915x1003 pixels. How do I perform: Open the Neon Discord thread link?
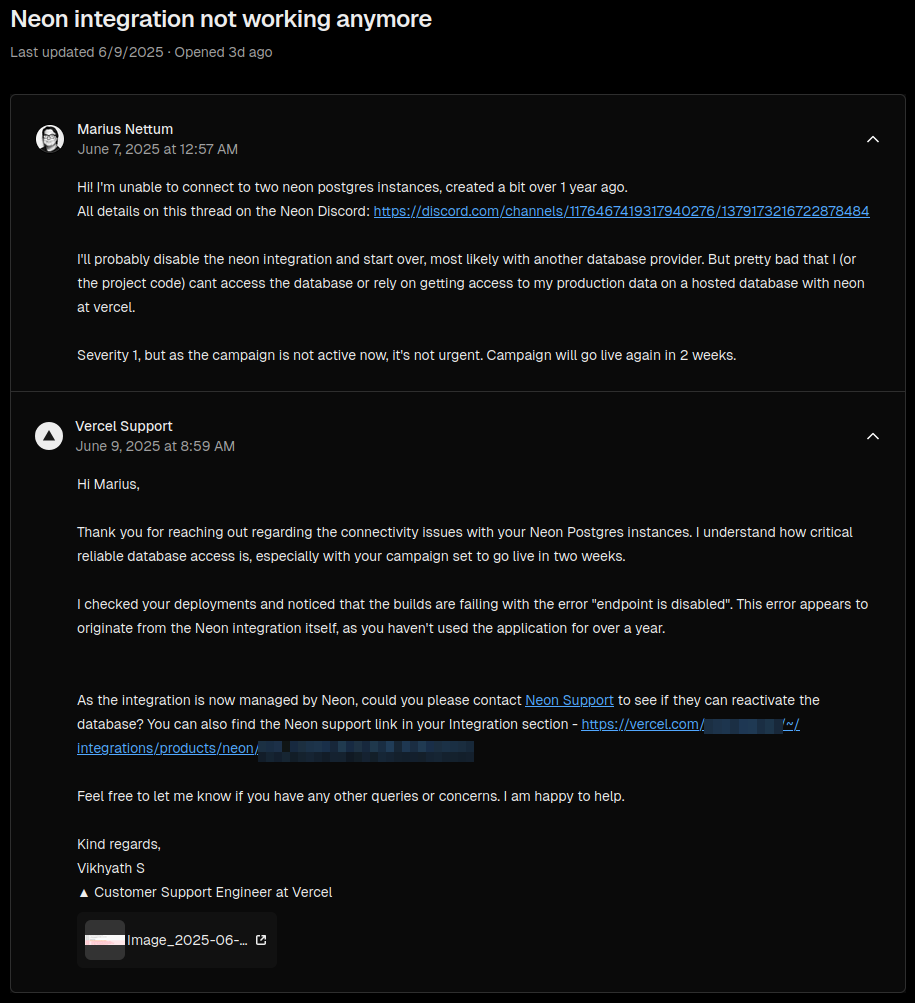coord(621,211)
